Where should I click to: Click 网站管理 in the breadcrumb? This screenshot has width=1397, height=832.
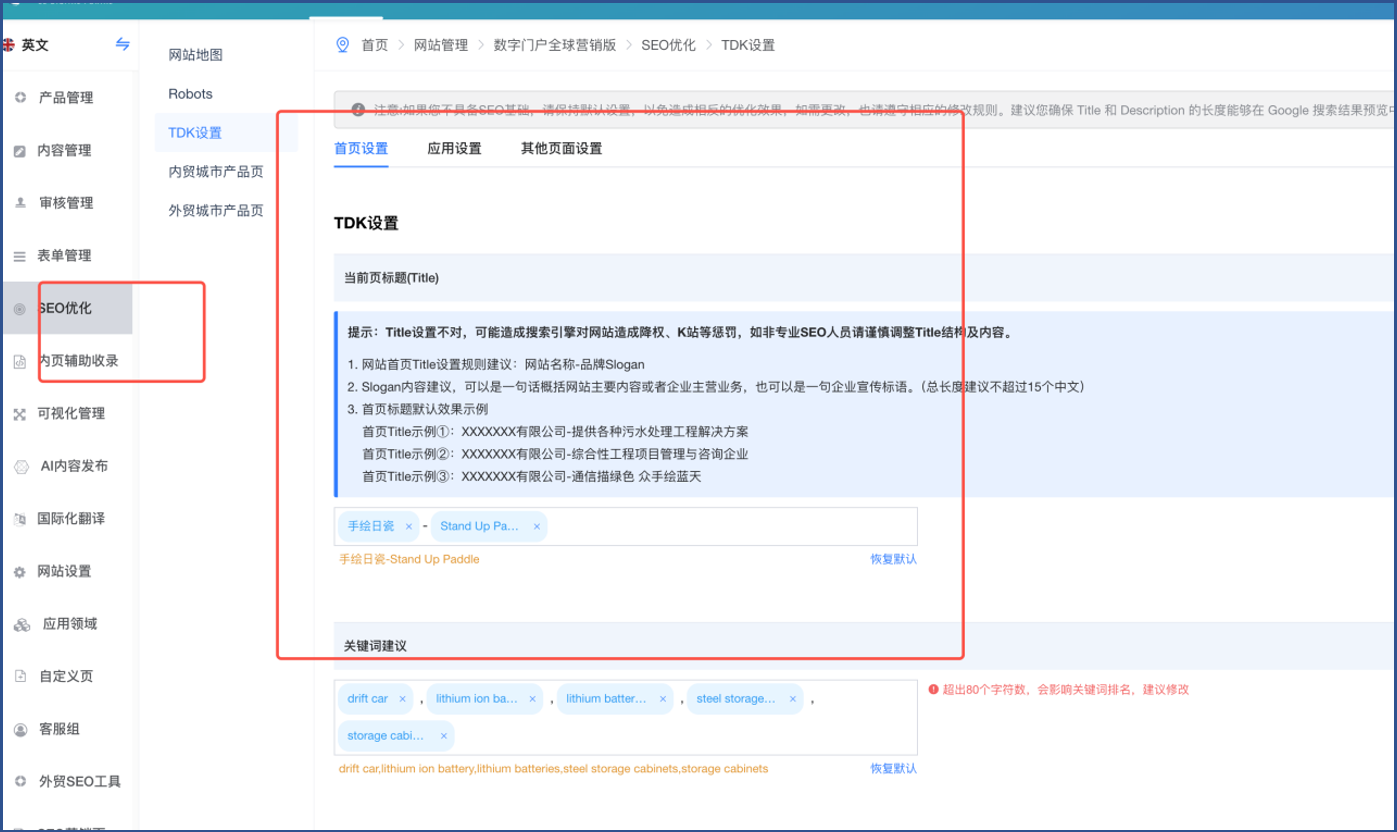441,45
